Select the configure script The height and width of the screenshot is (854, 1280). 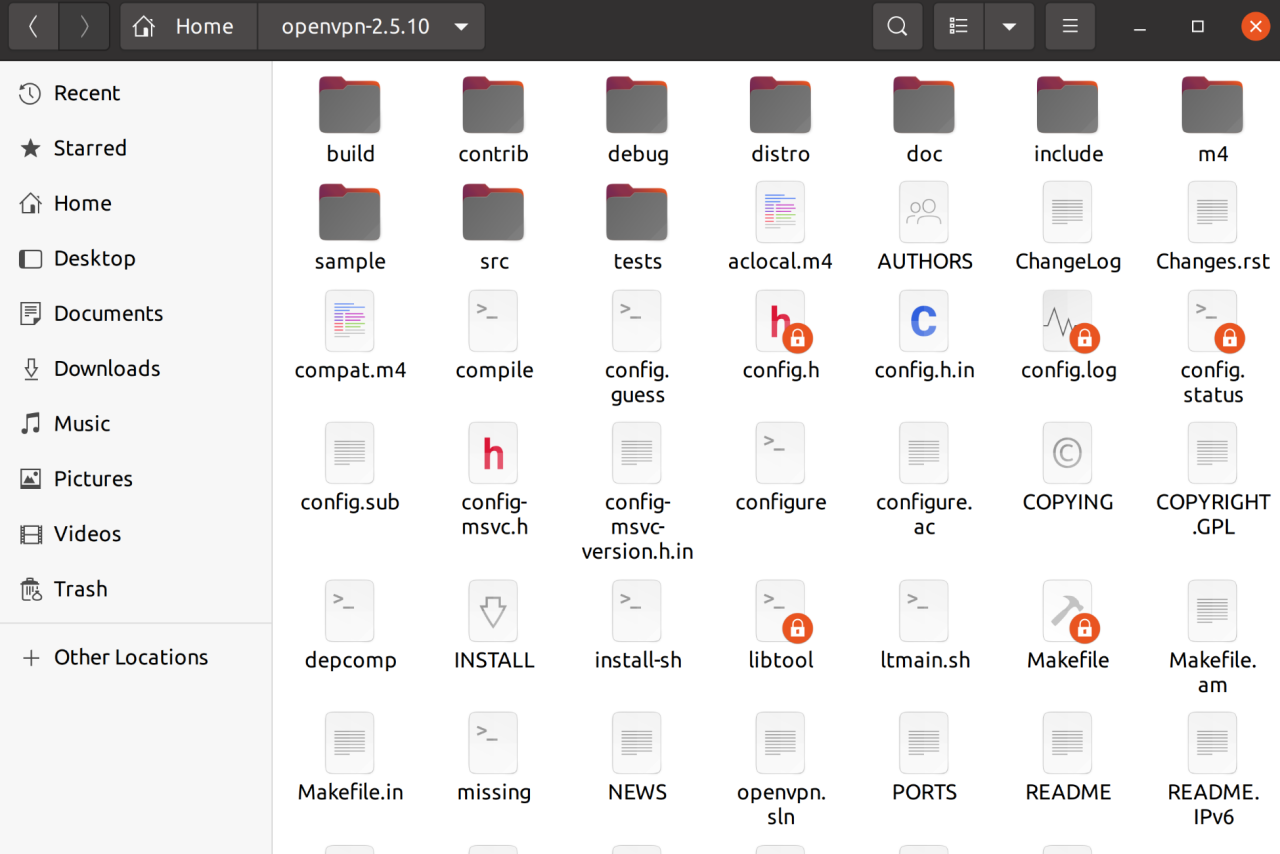[x=781, y=468]
